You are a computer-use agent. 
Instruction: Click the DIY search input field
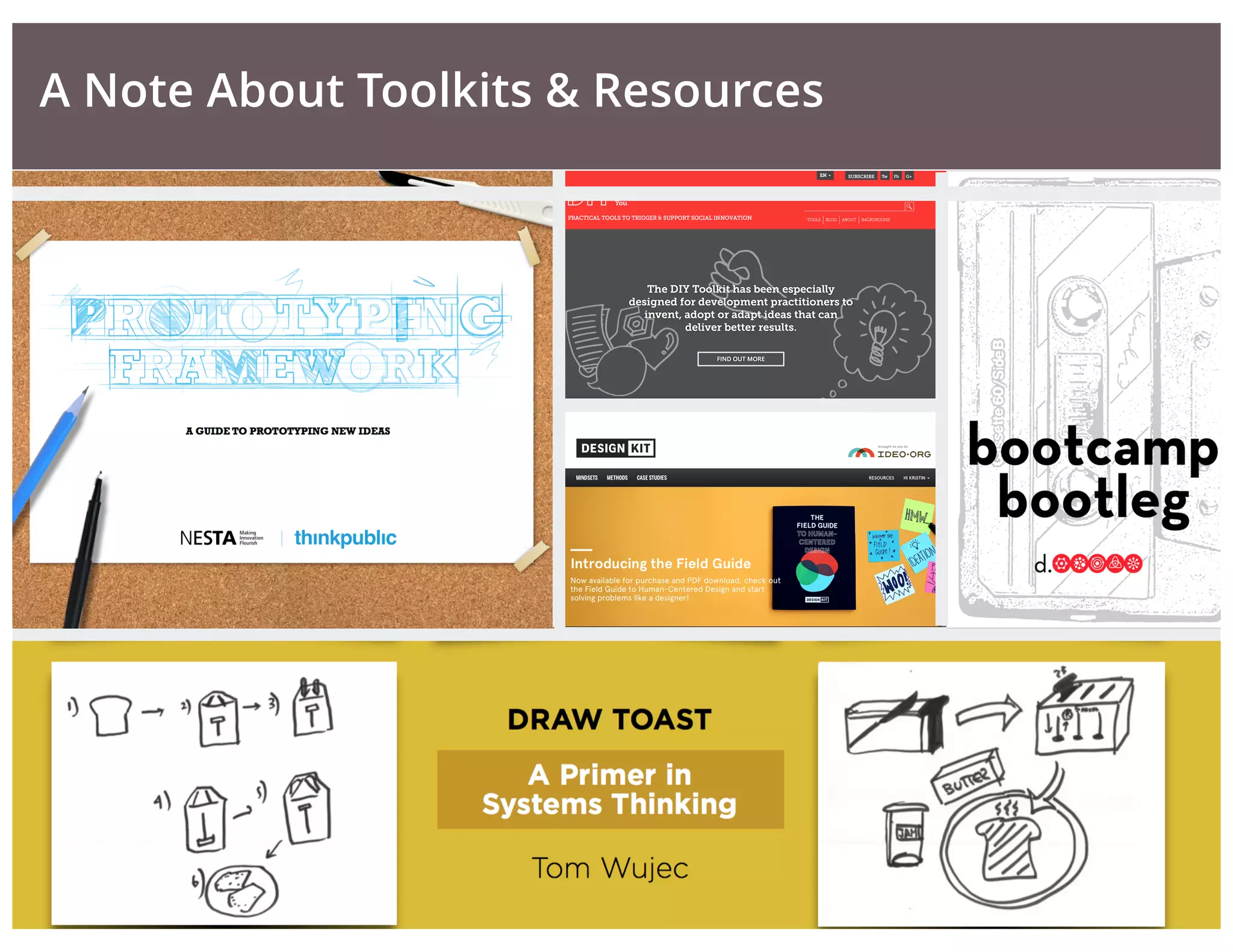point(854,206)
